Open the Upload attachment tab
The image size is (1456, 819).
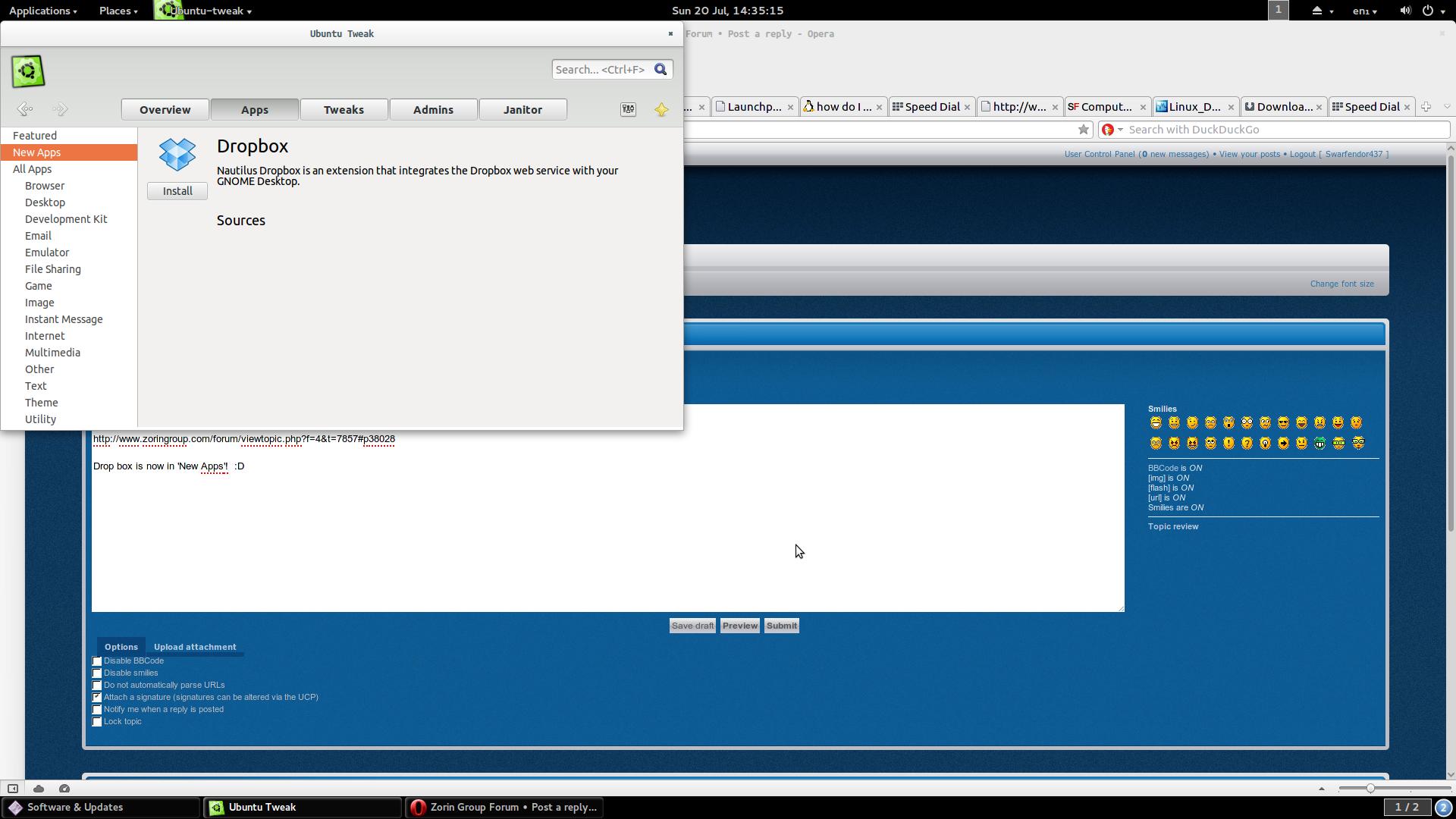coord(195,647)
